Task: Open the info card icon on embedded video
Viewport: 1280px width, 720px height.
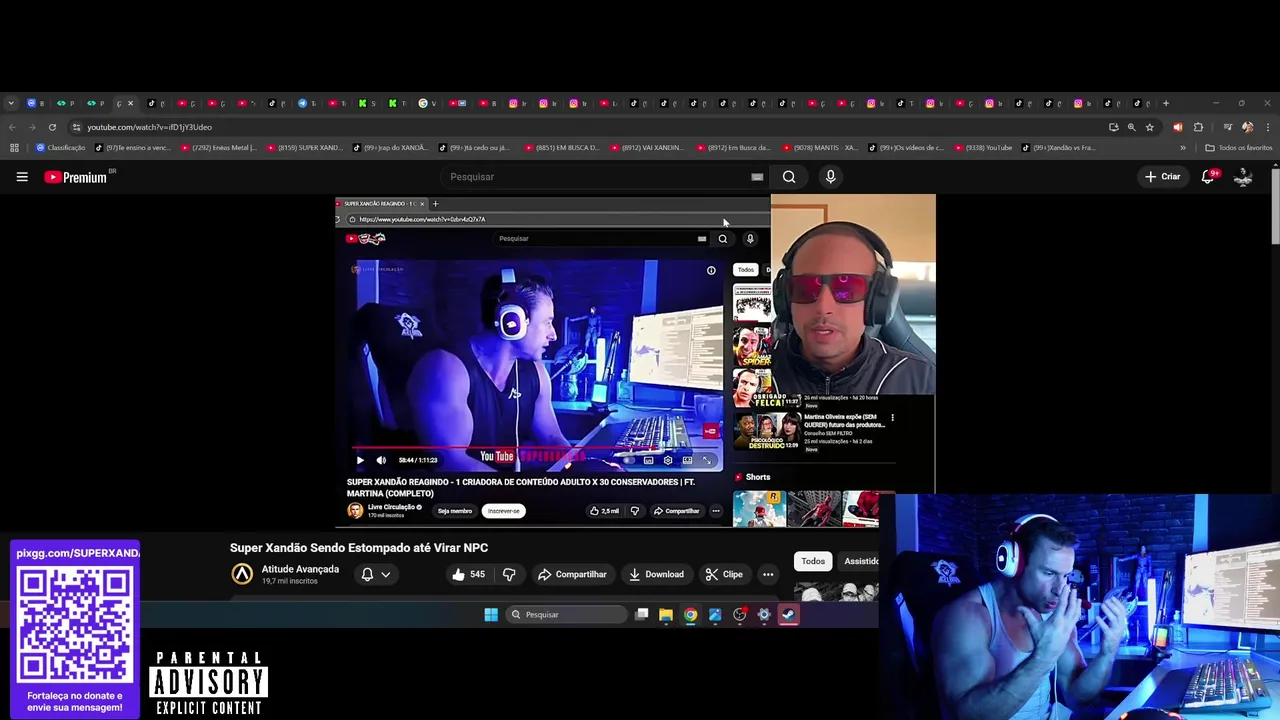Action: point(711,270)
